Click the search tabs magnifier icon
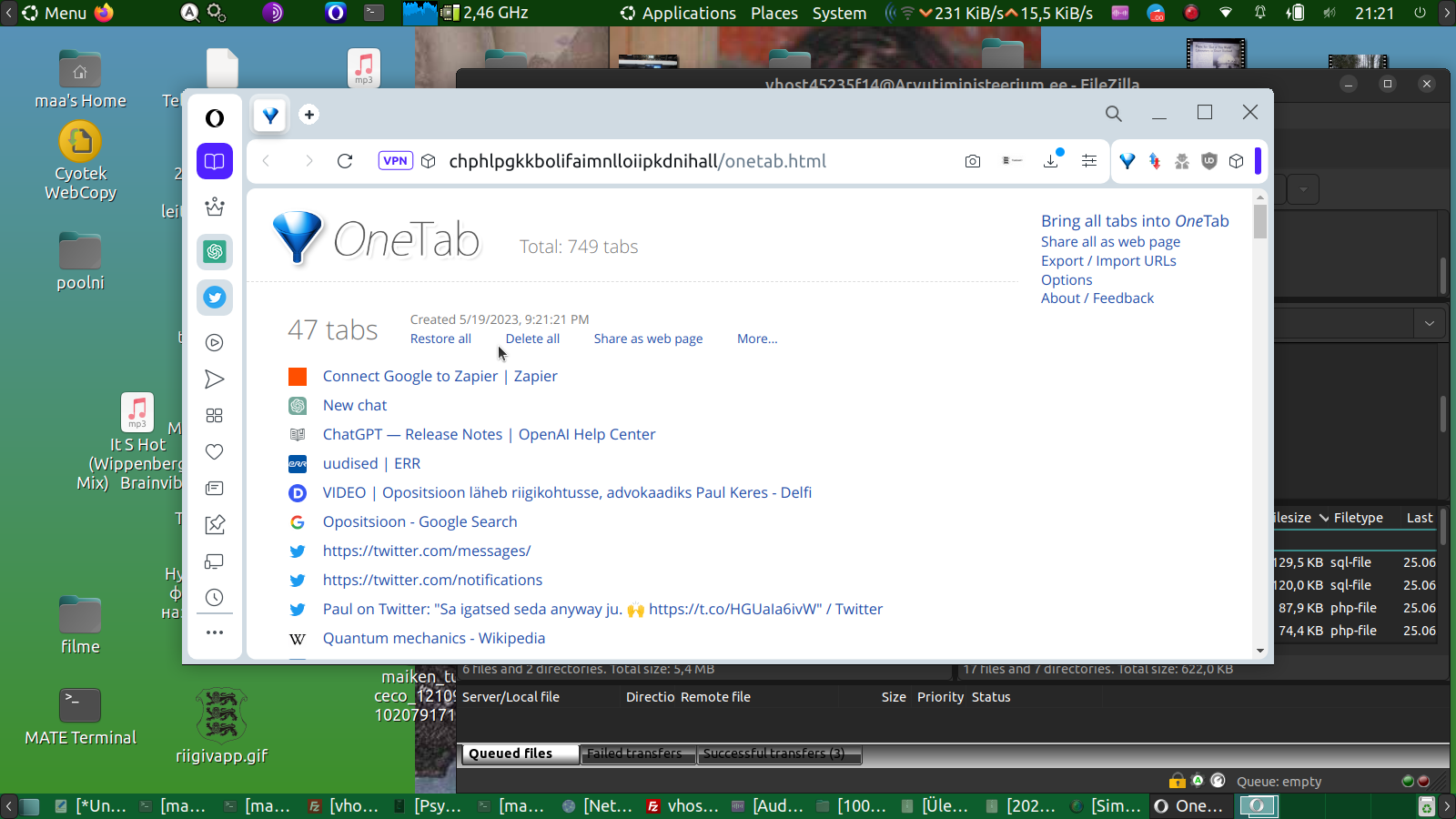This screenshot has height=819, width=1456. pos(1114,114)
